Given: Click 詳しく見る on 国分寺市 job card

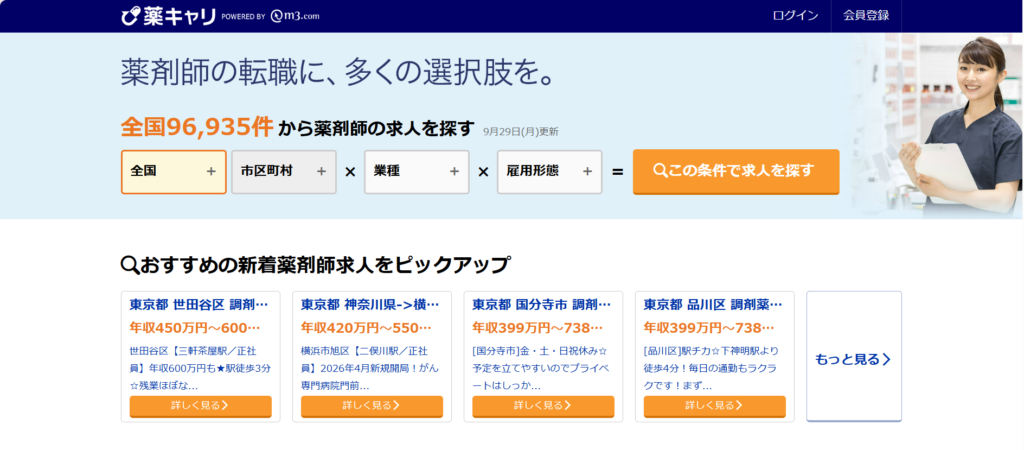Looking at the screenshot, I should (543, 406).
